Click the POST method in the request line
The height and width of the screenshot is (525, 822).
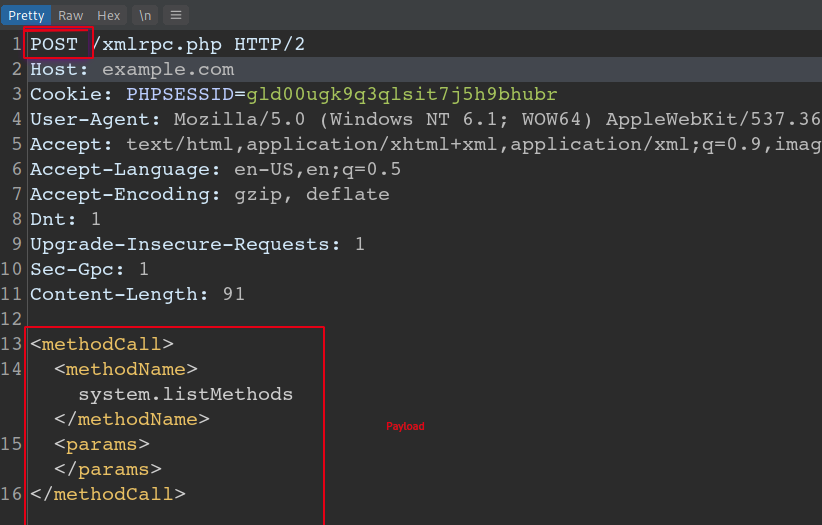[54, 45]
